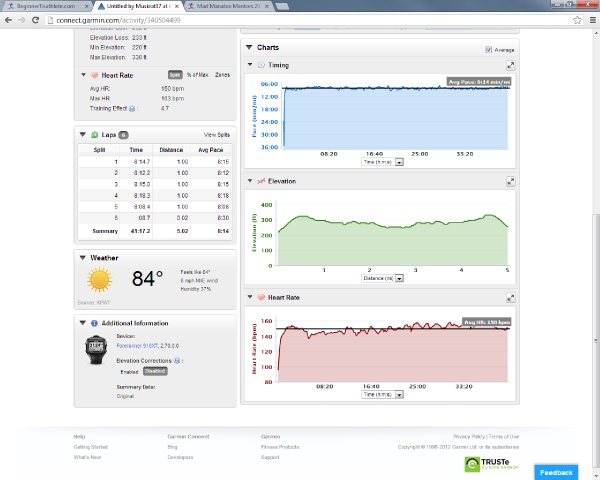Open the View Splits link
Viewport: 600px width, 480px height.
pos(216,134)
